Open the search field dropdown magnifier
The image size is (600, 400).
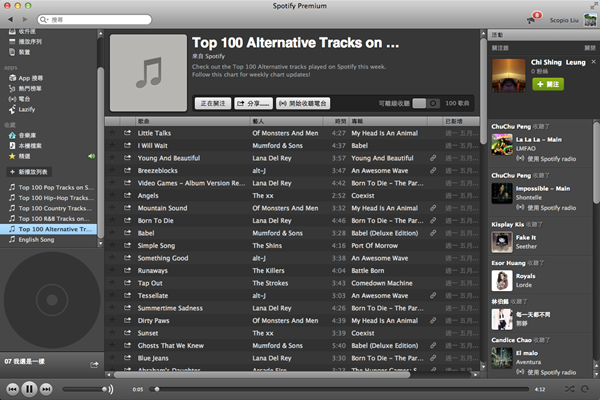44,20
